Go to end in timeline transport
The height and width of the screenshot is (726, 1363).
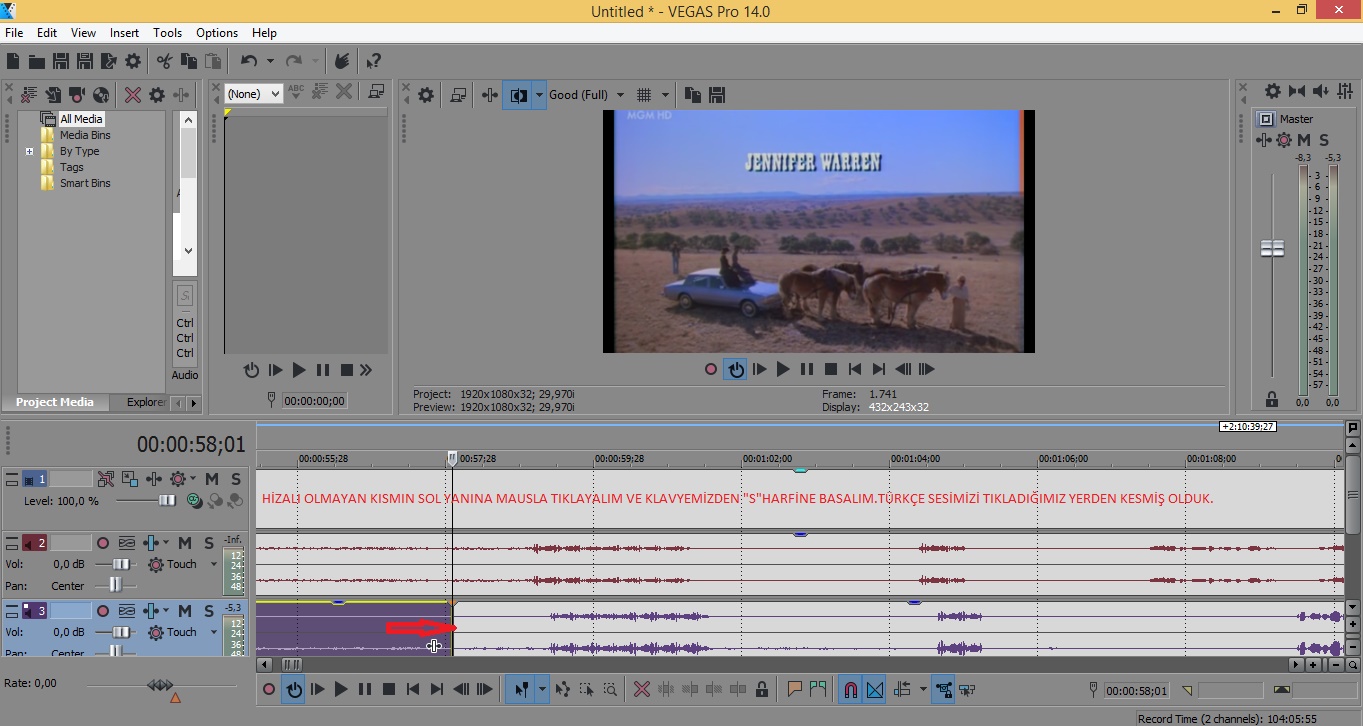436,689
